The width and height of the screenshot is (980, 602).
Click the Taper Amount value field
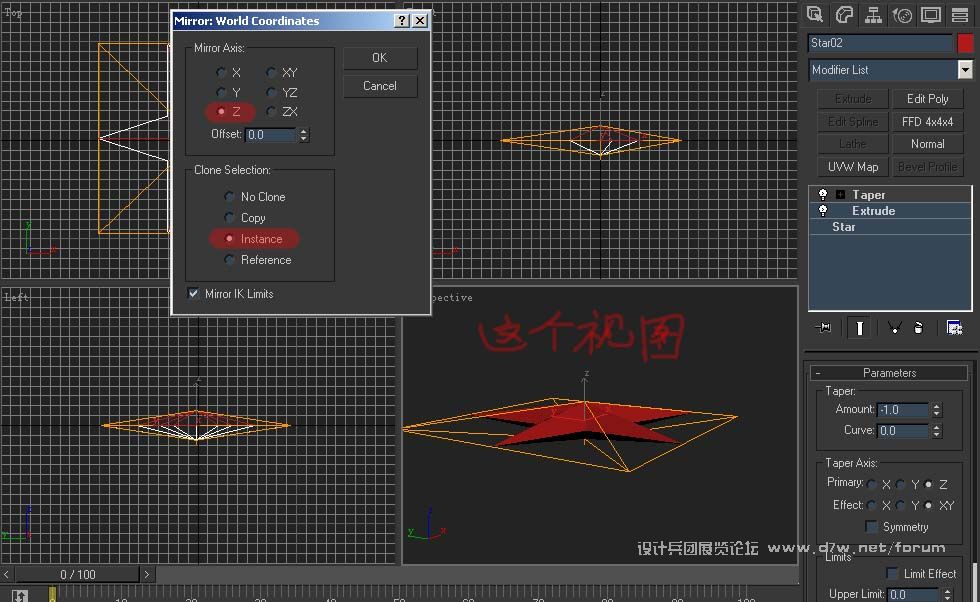pos(903,409)
